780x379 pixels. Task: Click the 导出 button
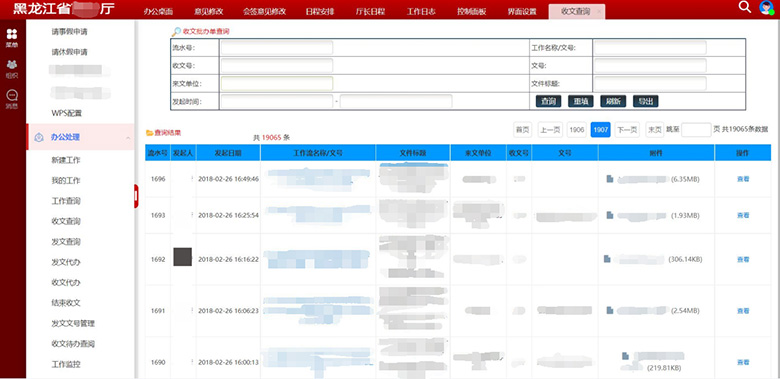tap(646, 101)
